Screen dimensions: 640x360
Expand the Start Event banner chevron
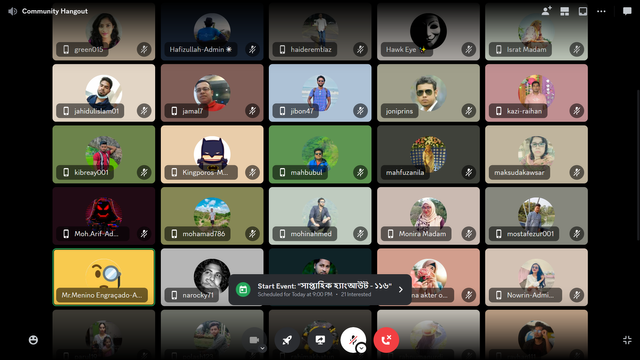click(x=401, y=289)
